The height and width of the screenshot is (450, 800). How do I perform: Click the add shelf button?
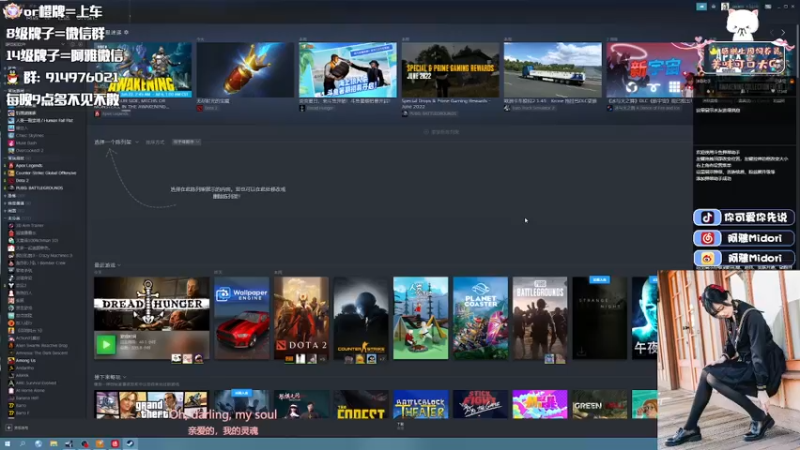tap(441, 132)
